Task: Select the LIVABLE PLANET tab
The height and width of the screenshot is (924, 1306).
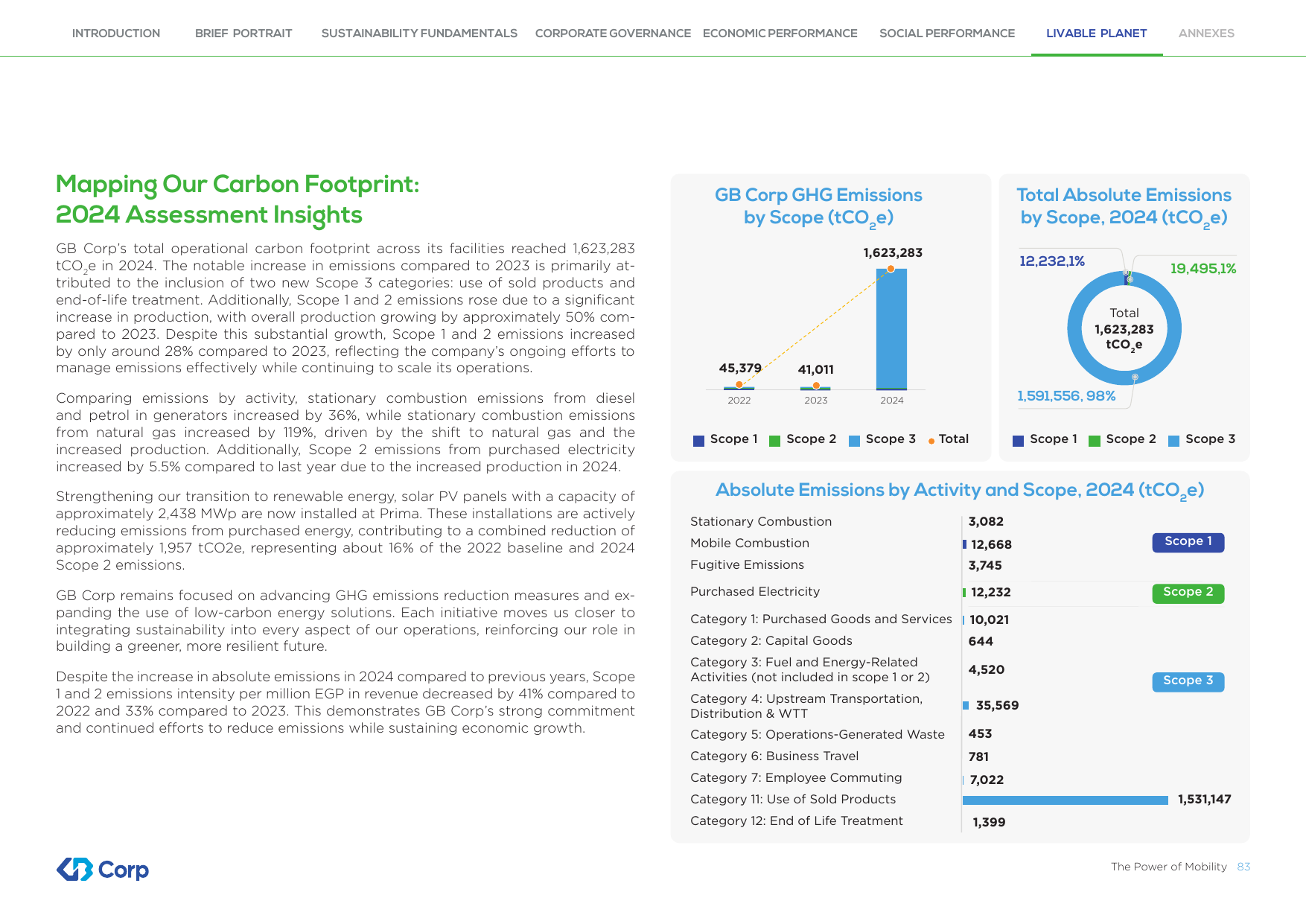Action: 1096,34
